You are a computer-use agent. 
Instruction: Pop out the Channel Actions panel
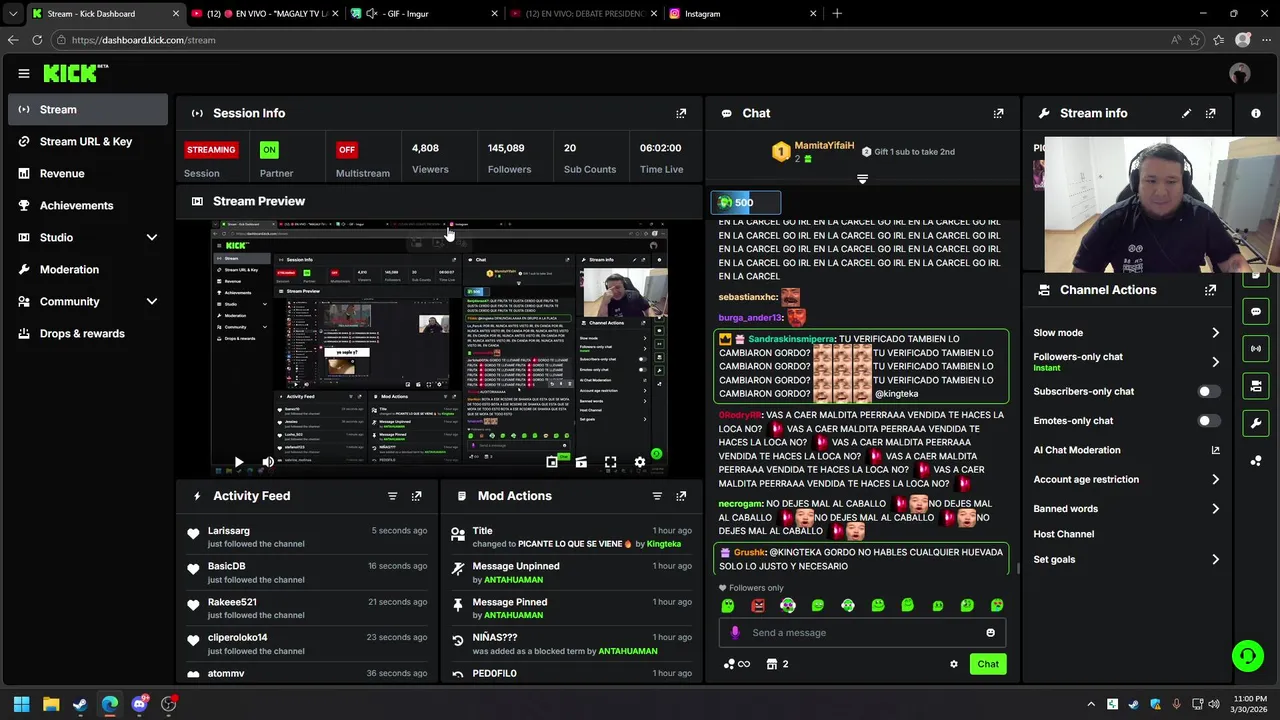point(1211,290)
